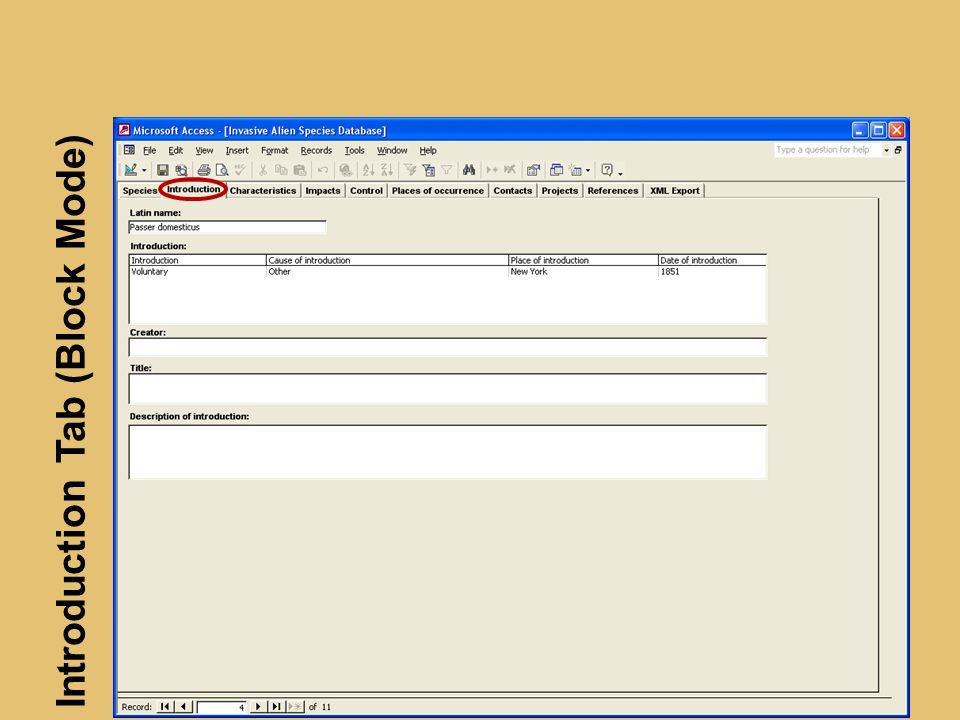The height and width of the screenshot is (720, 960).
Task: Click the Filter By Selection icon
Action: pyautogui.click(x=410, y=170)
